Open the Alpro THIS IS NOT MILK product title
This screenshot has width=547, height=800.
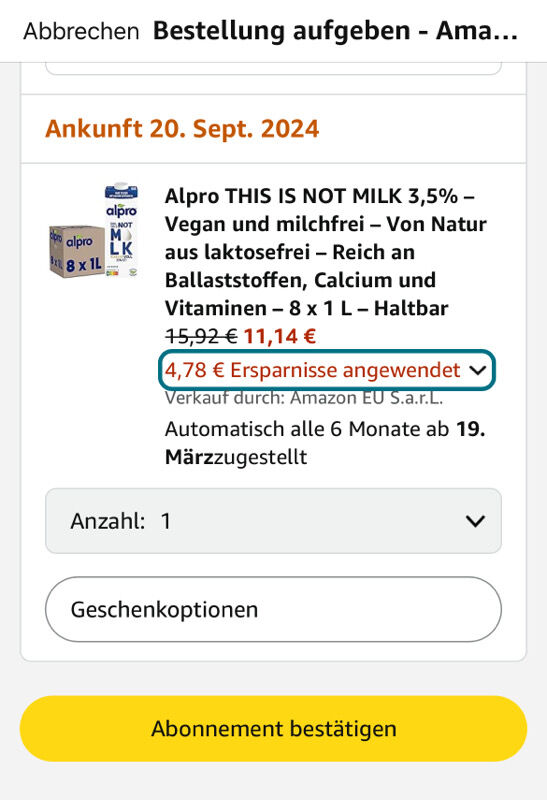point(326,252)
